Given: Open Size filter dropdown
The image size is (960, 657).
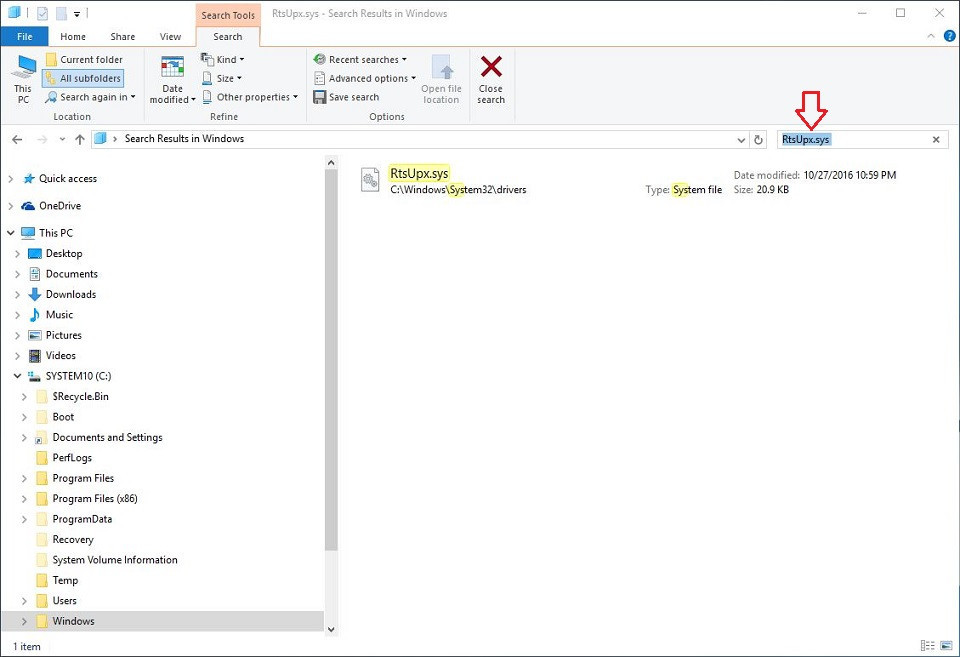Looking at the screenshot, I should tap(222, 78).
